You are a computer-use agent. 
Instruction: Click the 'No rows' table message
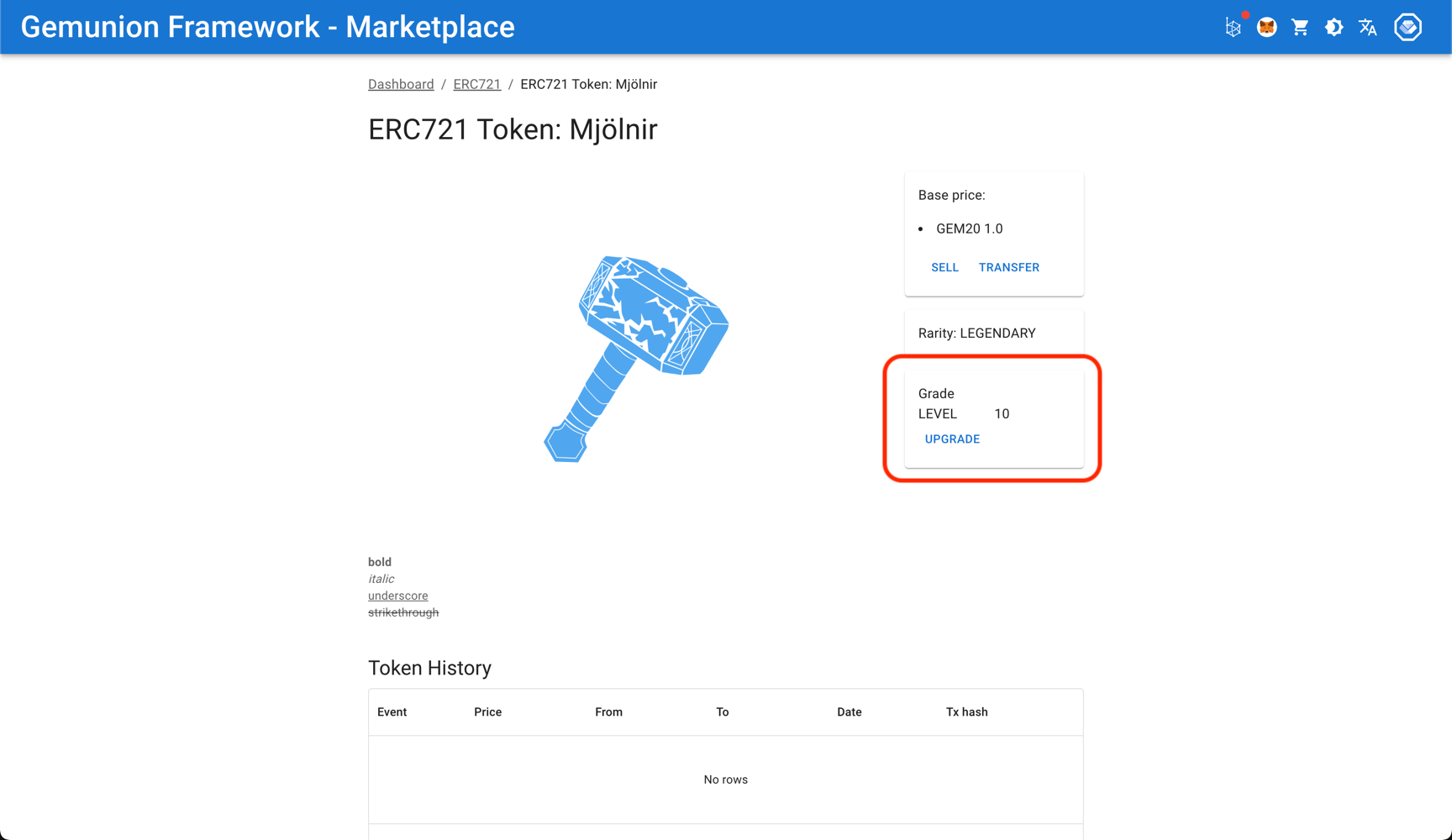726,780
